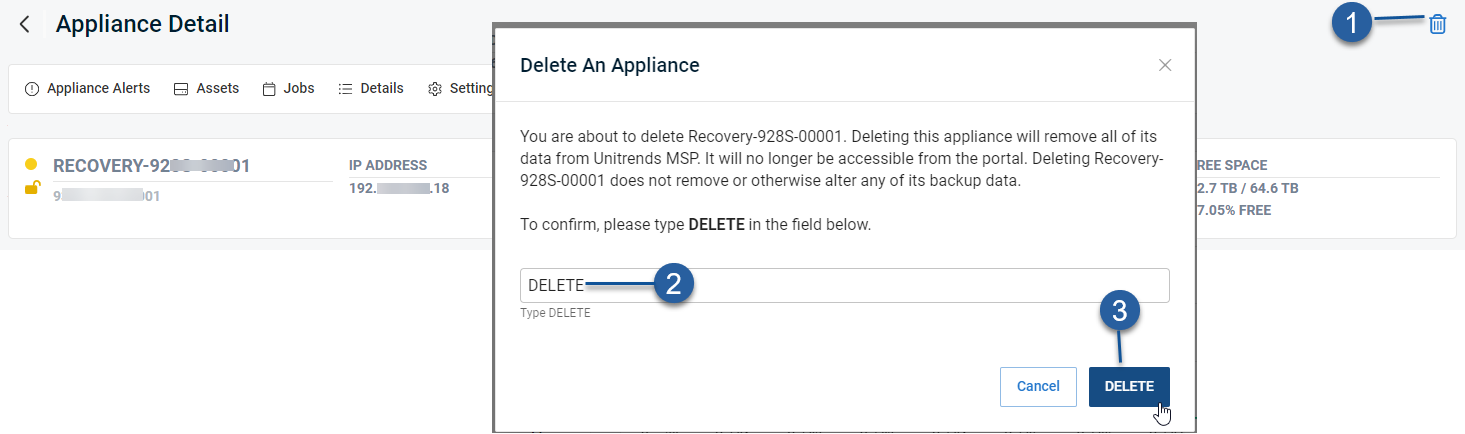This screenshot has width=1465, height=434.
Task: Select the Details tab
Action: click(371, 88)
